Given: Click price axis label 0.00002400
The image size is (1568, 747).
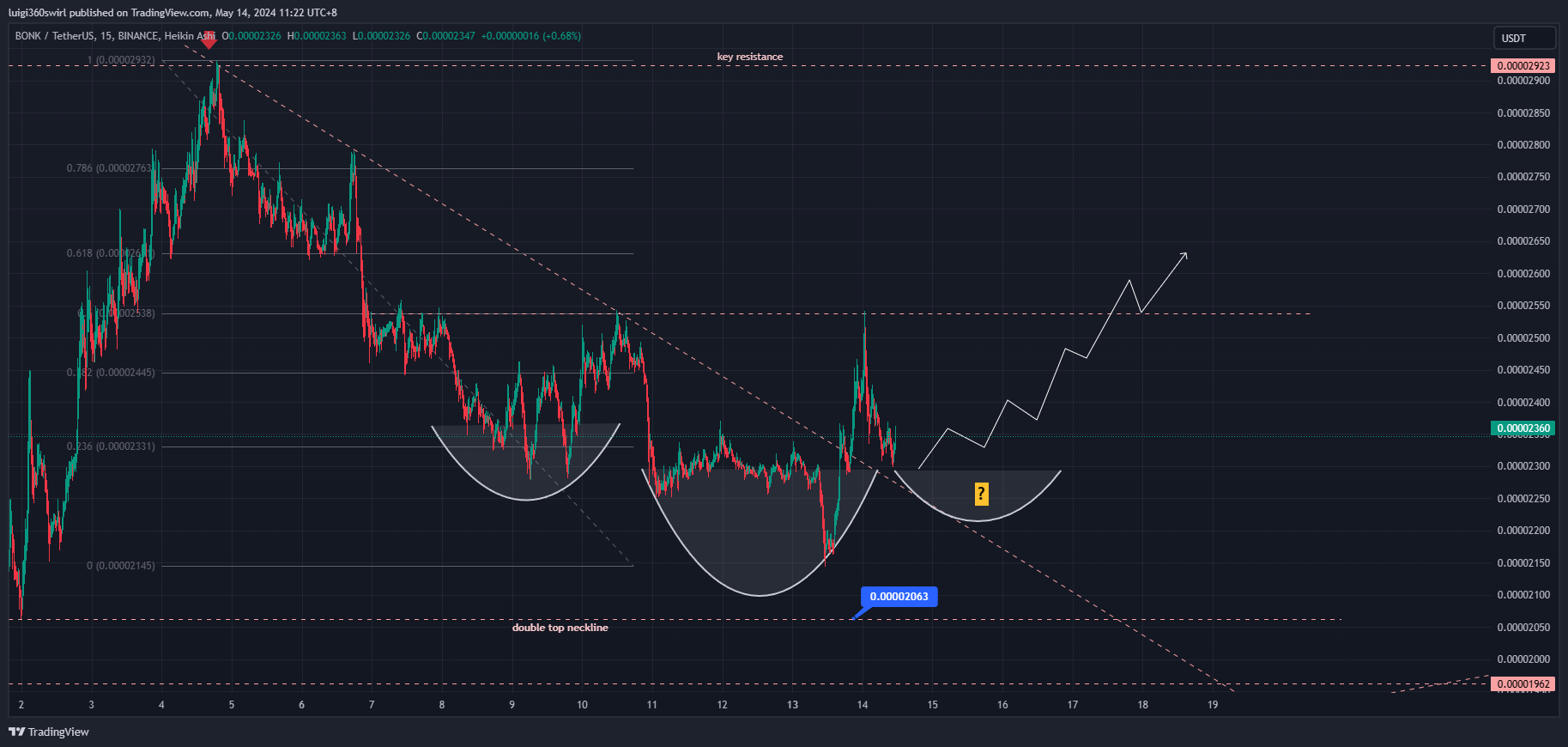Looking at the screenshot, I should point(1523,403).
